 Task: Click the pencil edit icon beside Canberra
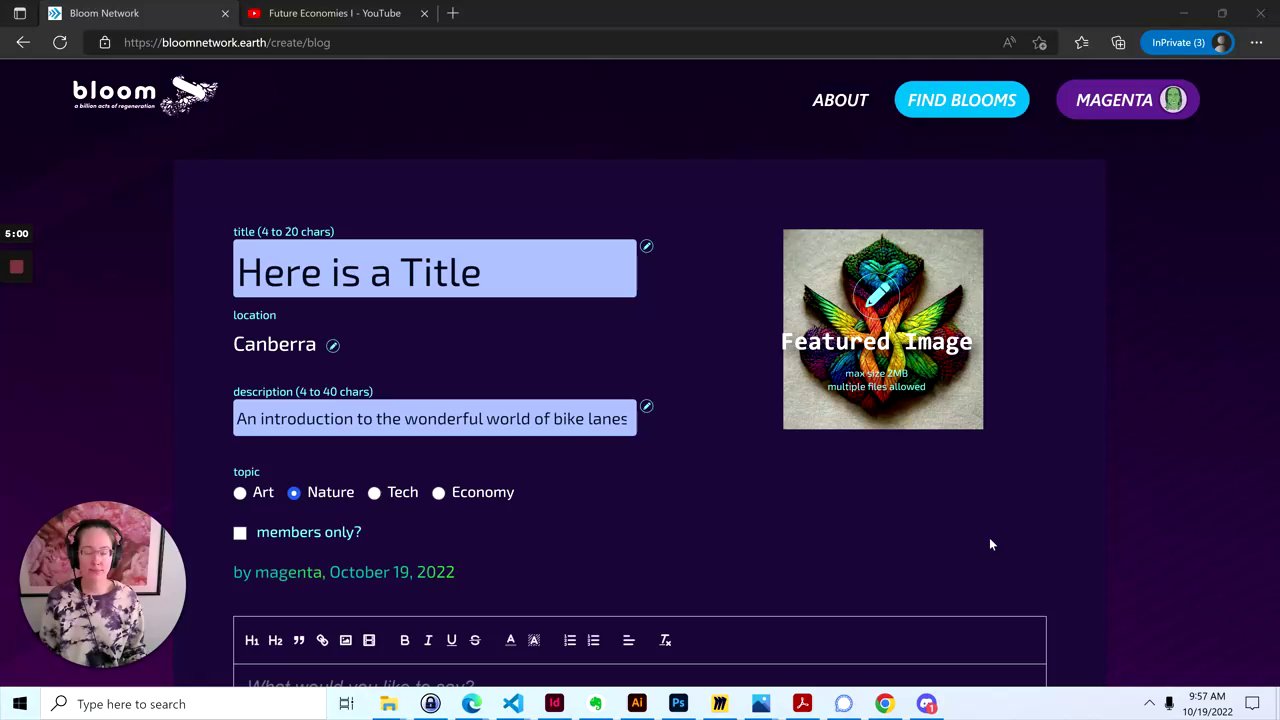click(x=333, y=346)
